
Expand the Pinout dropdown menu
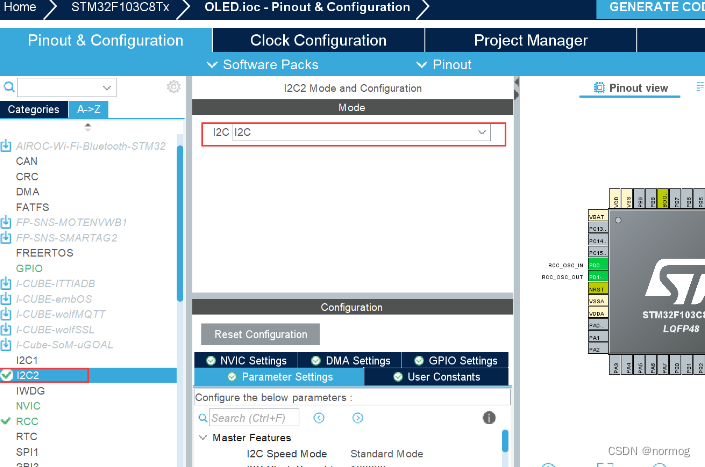click(444, 65)
